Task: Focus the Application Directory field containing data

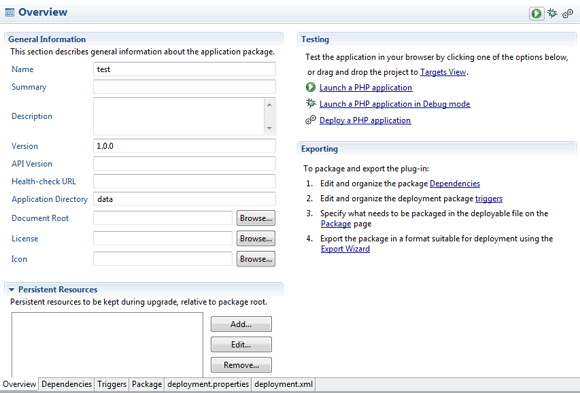Action: pyautogui.click(x=184, y=199)
